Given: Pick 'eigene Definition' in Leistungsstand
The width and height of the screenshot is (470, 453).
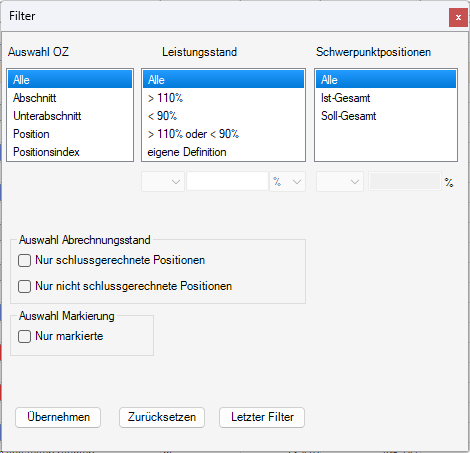Looking at the screenshot, I should (x=223, y=152).
